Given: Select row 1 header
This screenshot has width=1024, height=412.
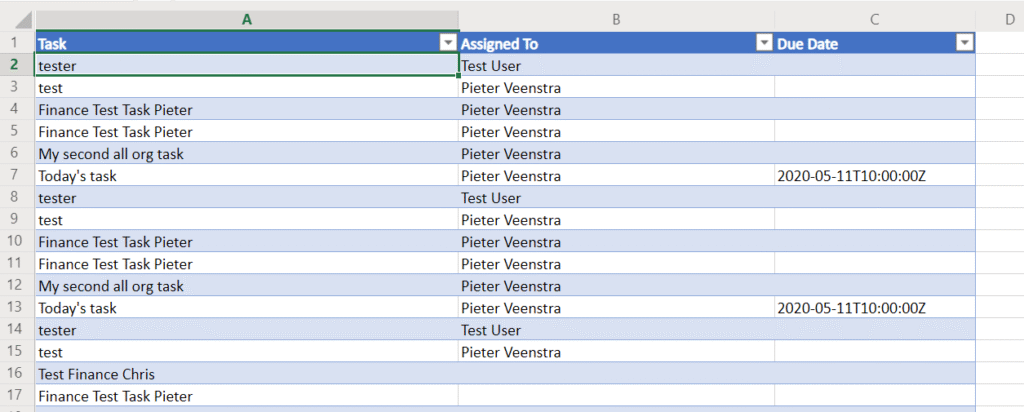Looking at the screenshot, I should (x=18, y=43).
